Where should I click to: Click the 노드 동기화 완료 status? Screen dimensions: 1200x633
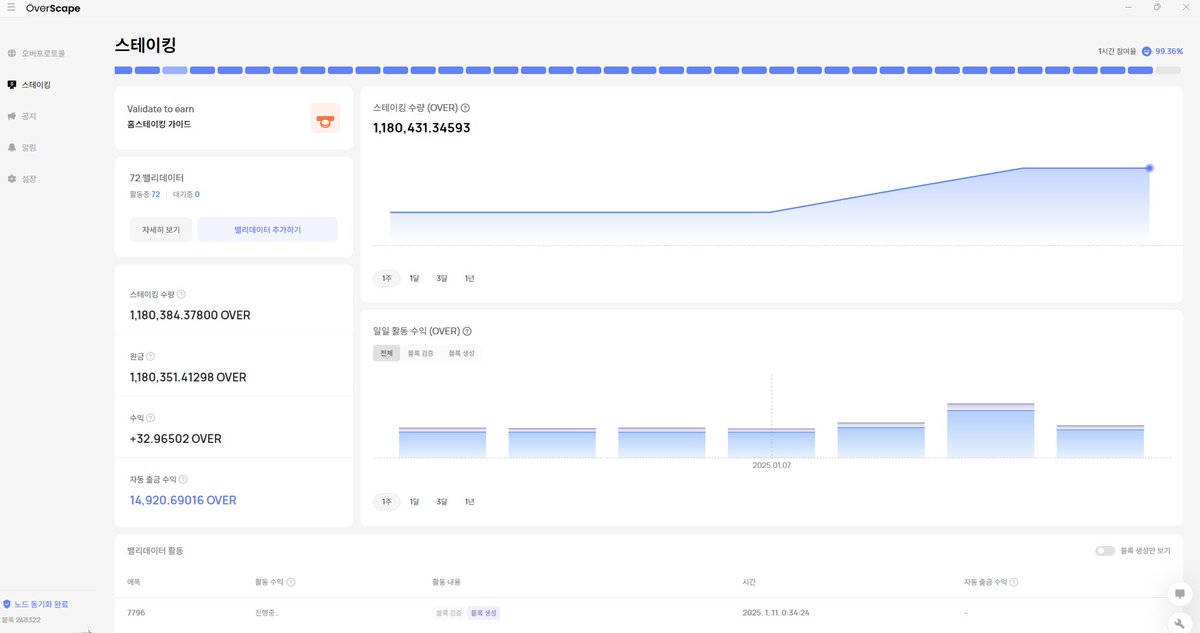click(42, 605)
